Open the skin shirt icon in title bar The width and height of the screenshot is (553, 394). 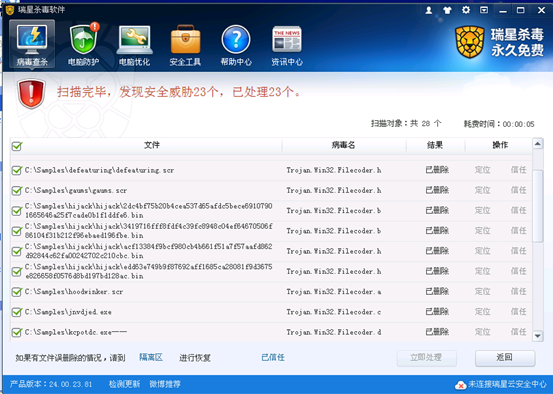(447, 10)
